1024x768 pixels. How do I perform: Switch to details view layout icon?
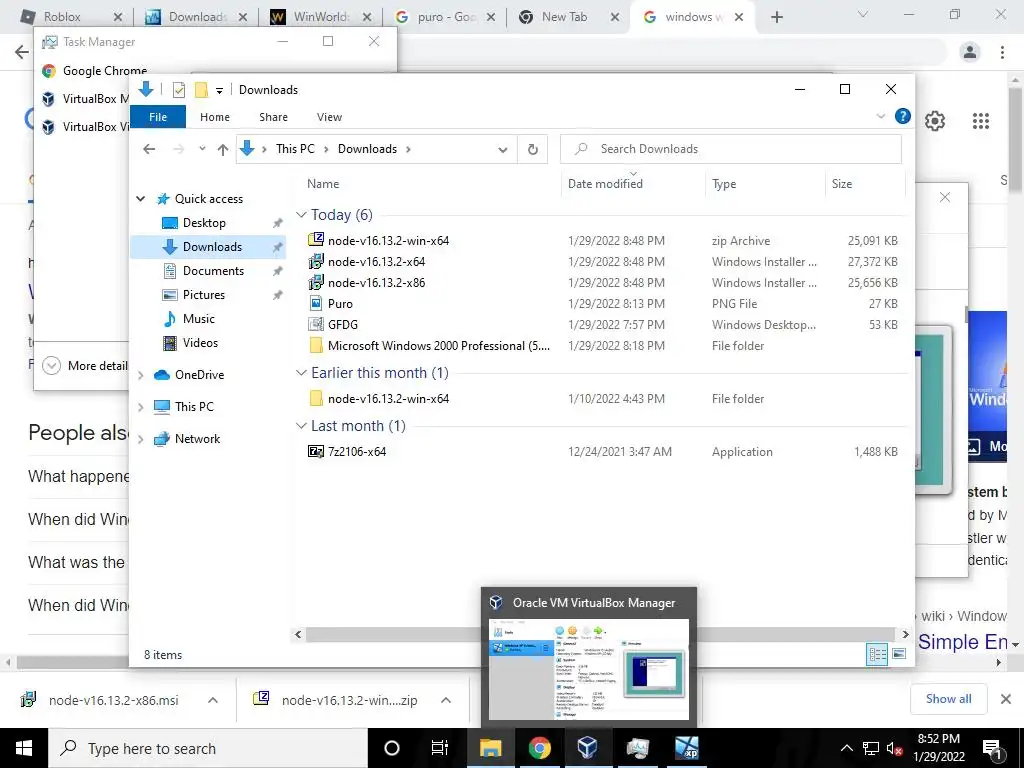click(877, 654)
